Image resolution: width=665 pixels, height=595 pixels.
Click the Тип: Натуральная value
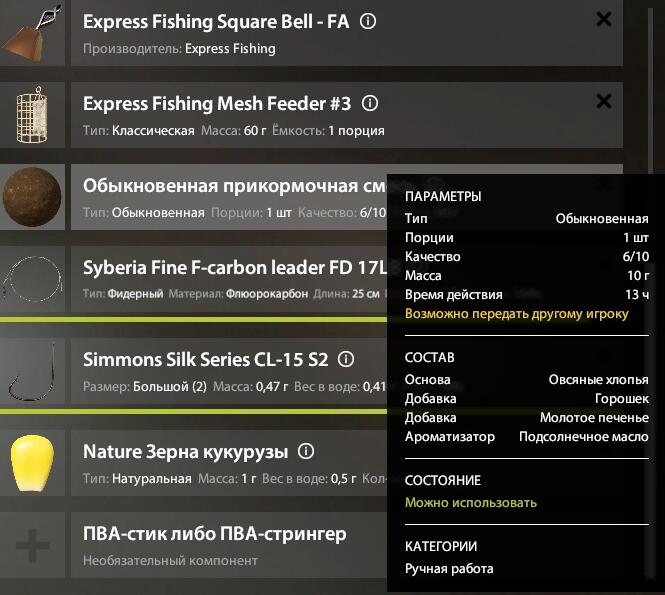coord(137,478)
